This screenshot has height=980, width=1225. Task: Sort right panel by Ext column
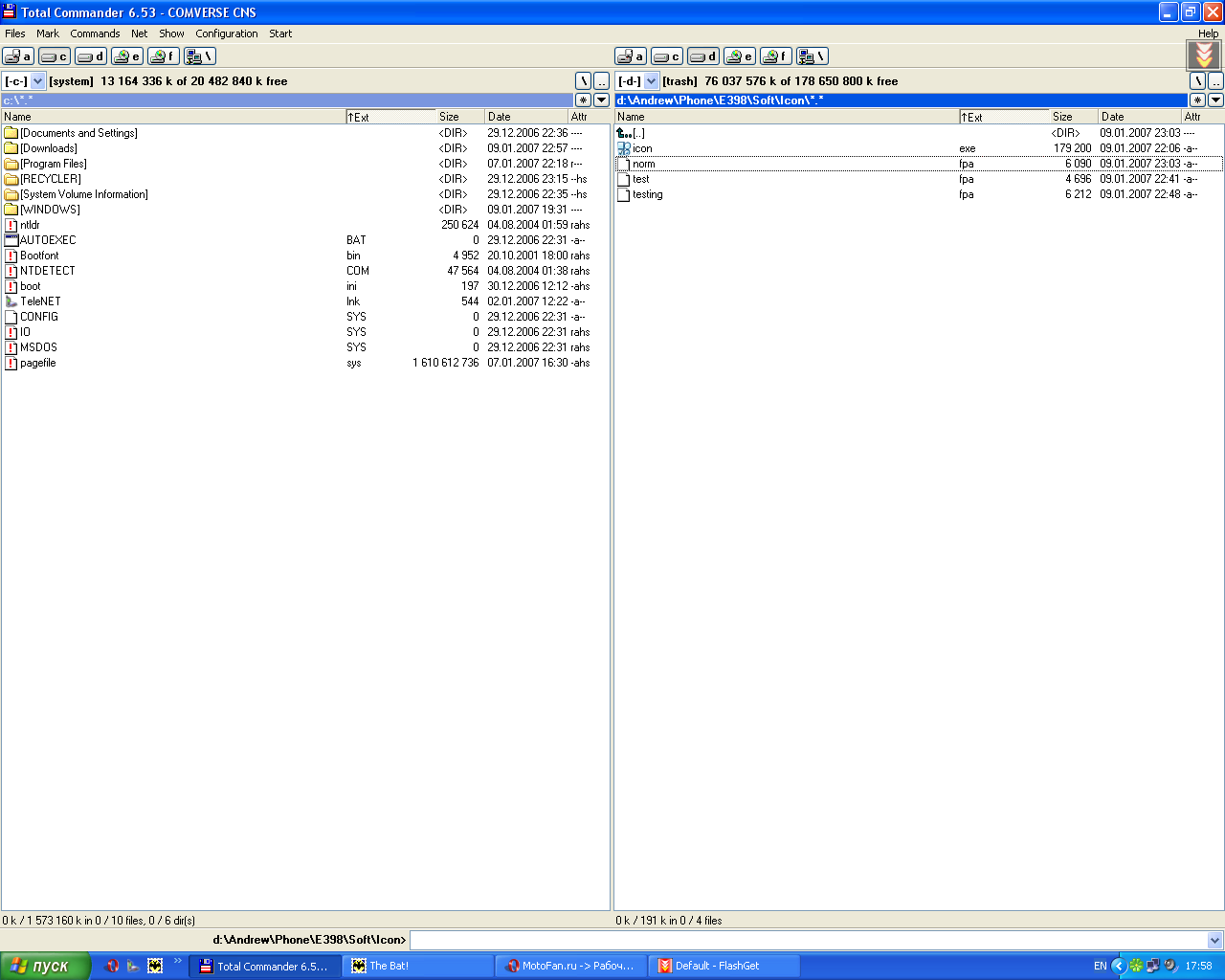point(1004,117)
